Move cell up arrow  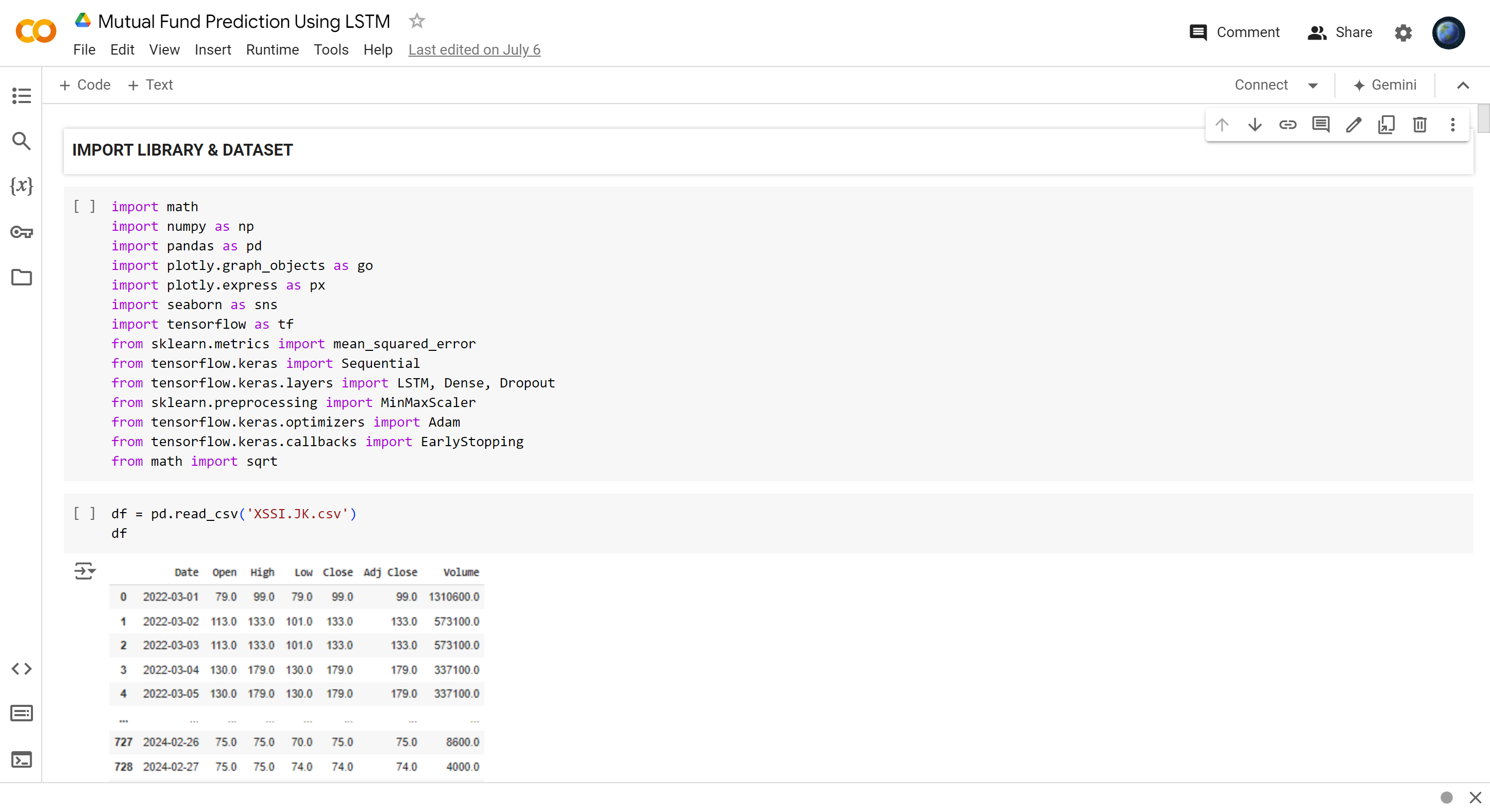pyautogui.click(x=1222, y=125)
